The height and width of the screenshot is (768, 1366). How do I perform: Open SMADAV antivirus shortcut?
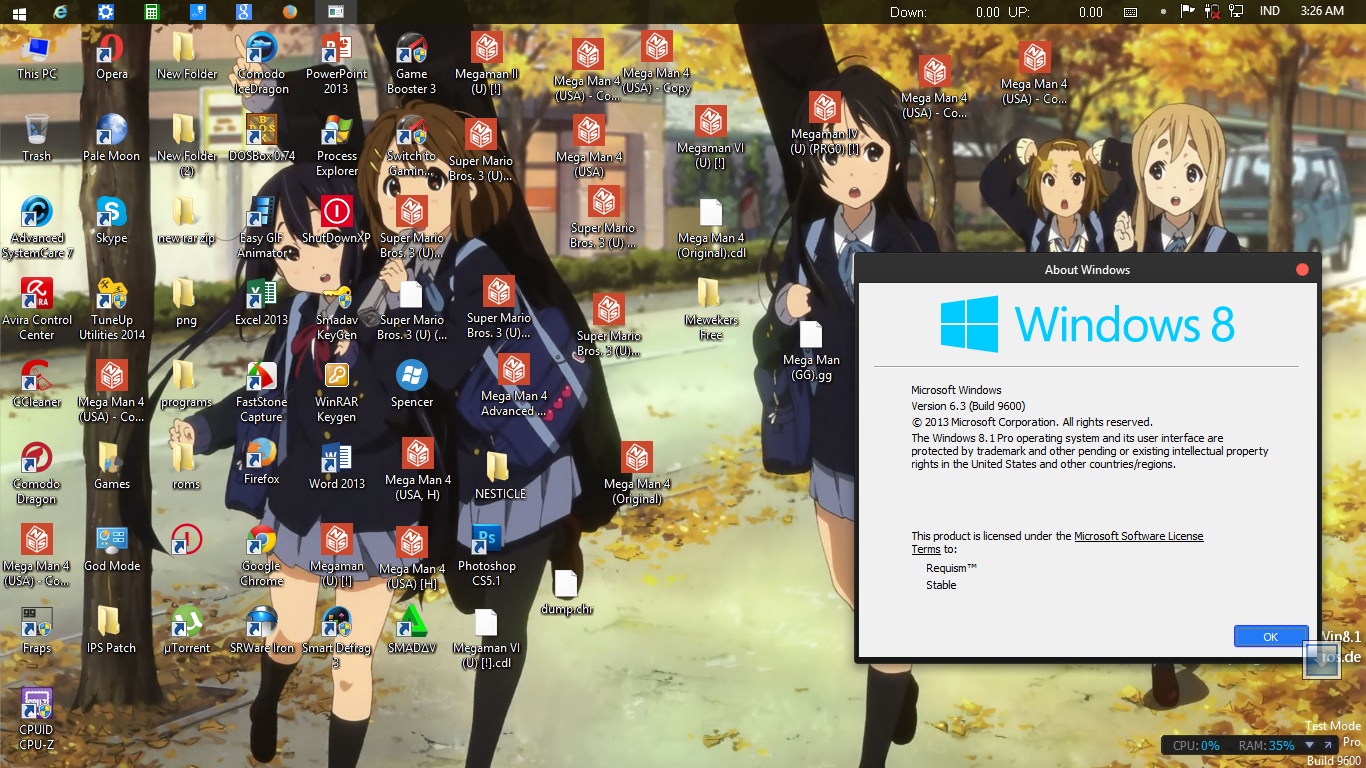coord(412,630)
